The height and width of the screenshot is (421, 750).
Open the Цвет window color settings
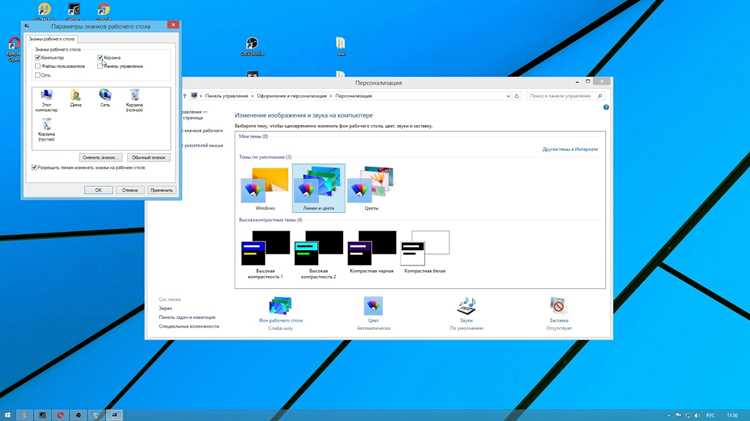pyautogui.click(x=373, y=313)
